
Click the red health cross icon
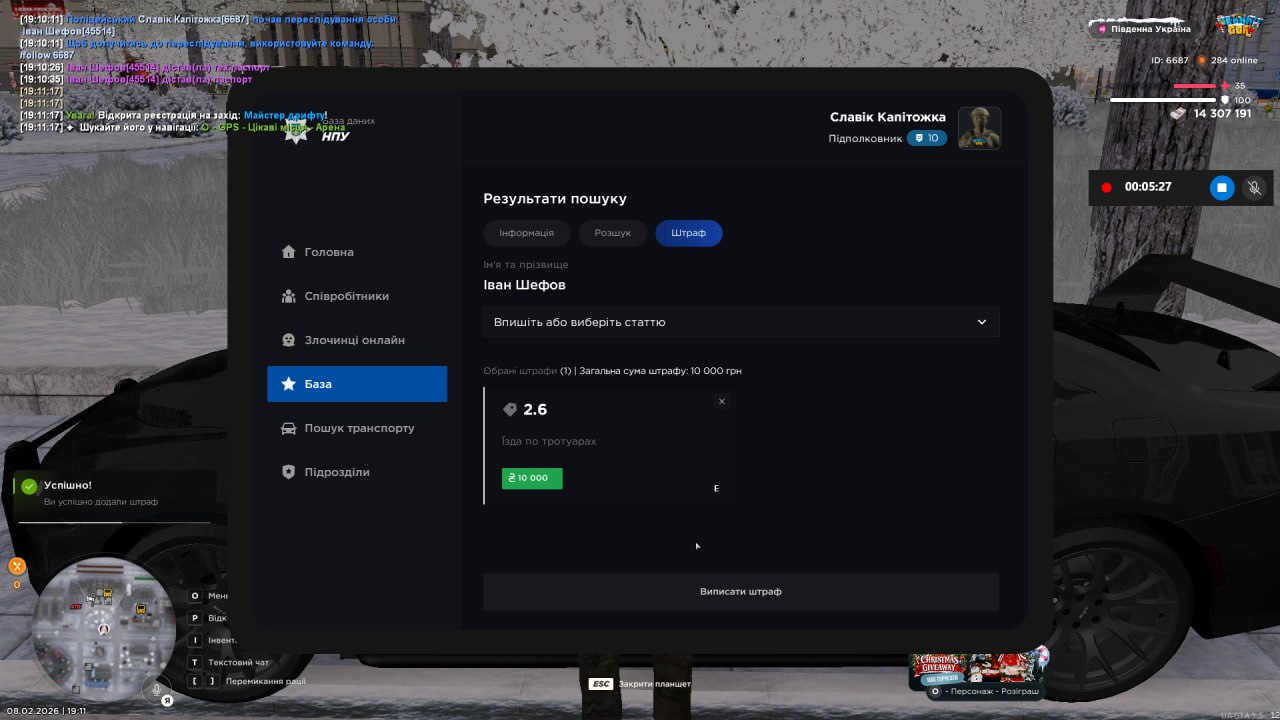point(1225,86)
